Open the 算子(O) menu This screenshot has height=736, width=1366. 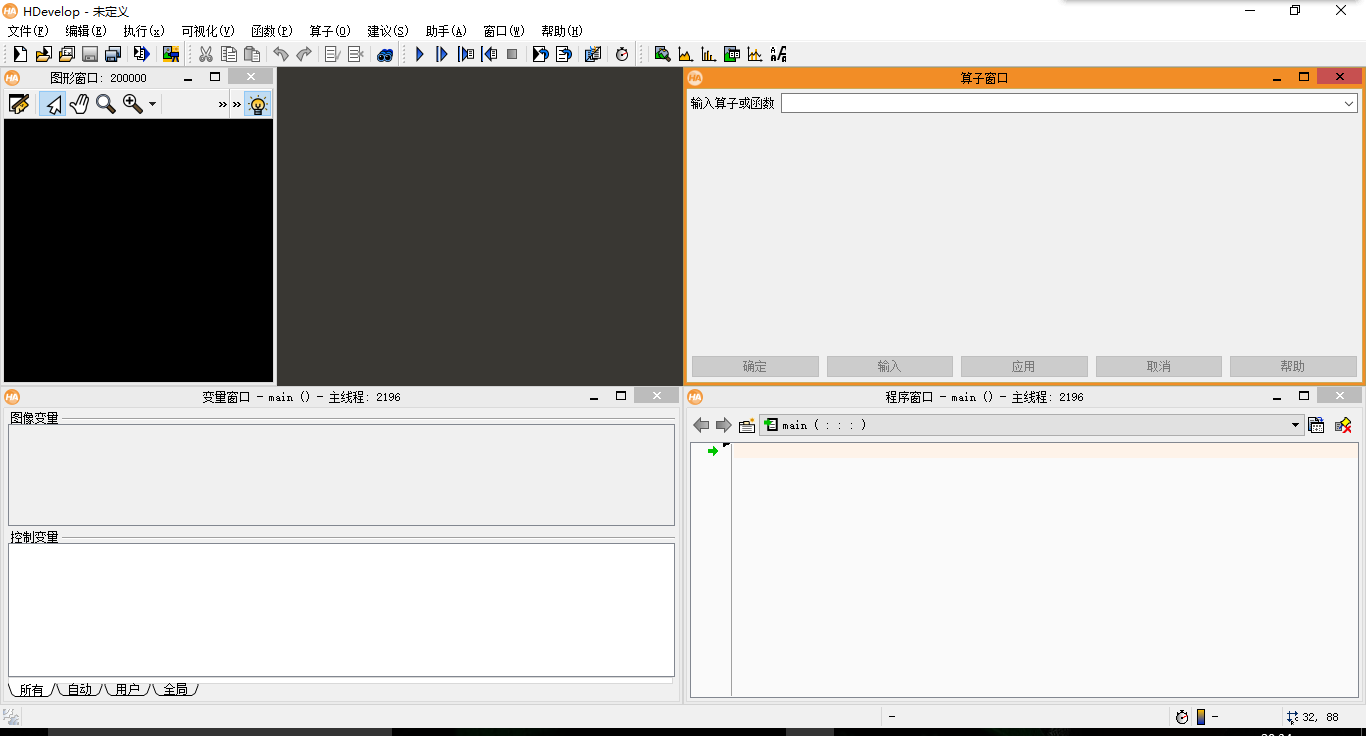click(330, 31)
